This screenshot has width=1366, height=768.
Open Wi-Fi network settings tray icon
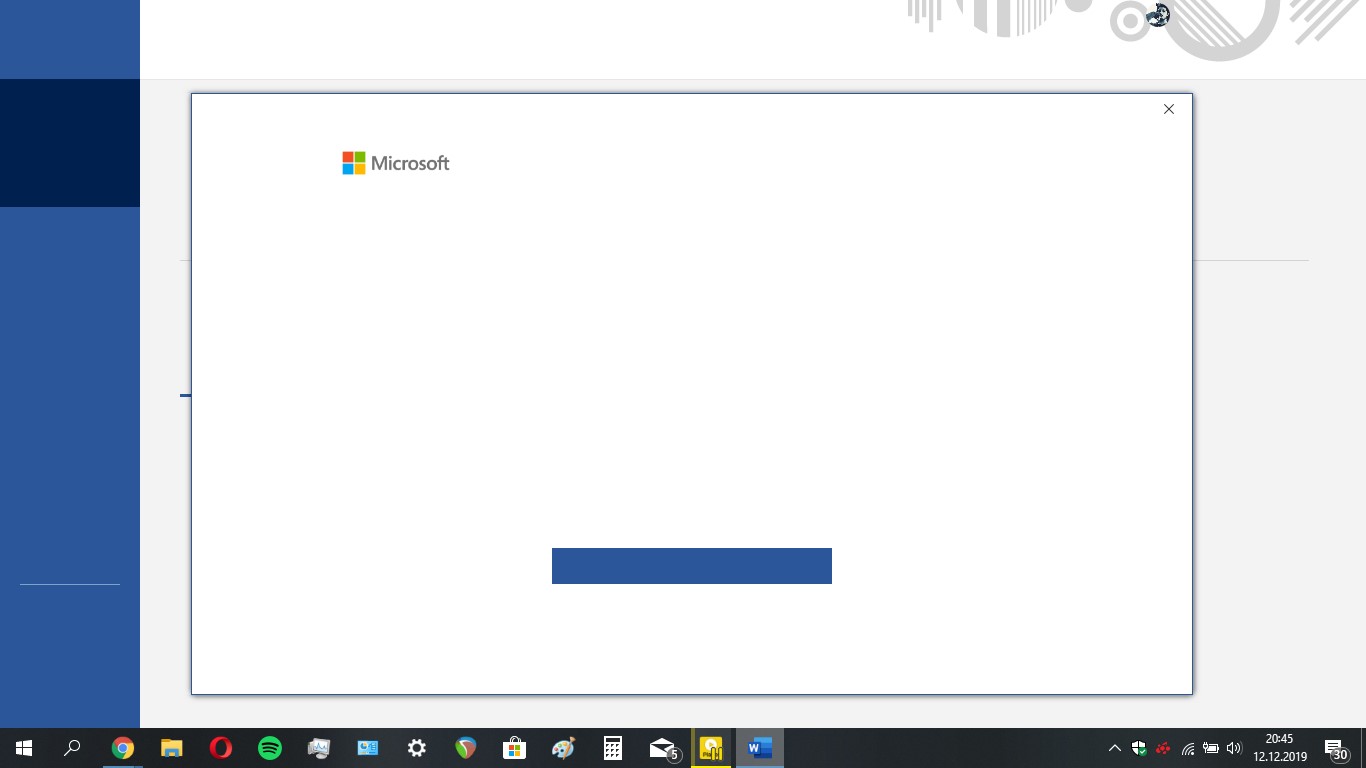point(1187,748)
